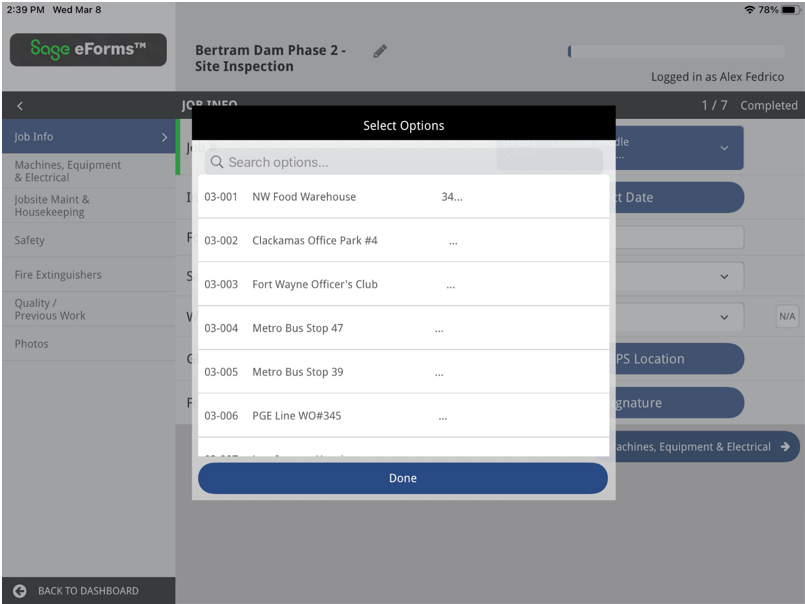
Task: Click Back to Dashboard link
Action: pos(88,591)
